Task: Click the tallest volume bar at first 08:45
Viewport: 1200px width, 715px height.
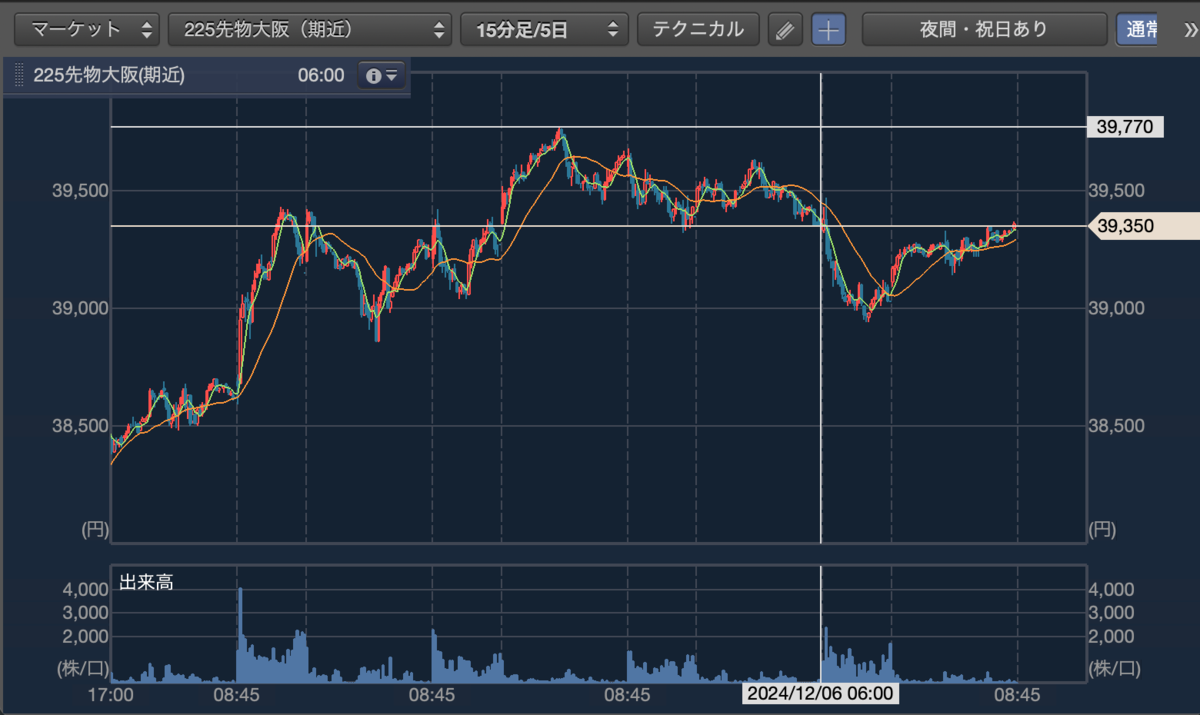Action: point(240,634)
